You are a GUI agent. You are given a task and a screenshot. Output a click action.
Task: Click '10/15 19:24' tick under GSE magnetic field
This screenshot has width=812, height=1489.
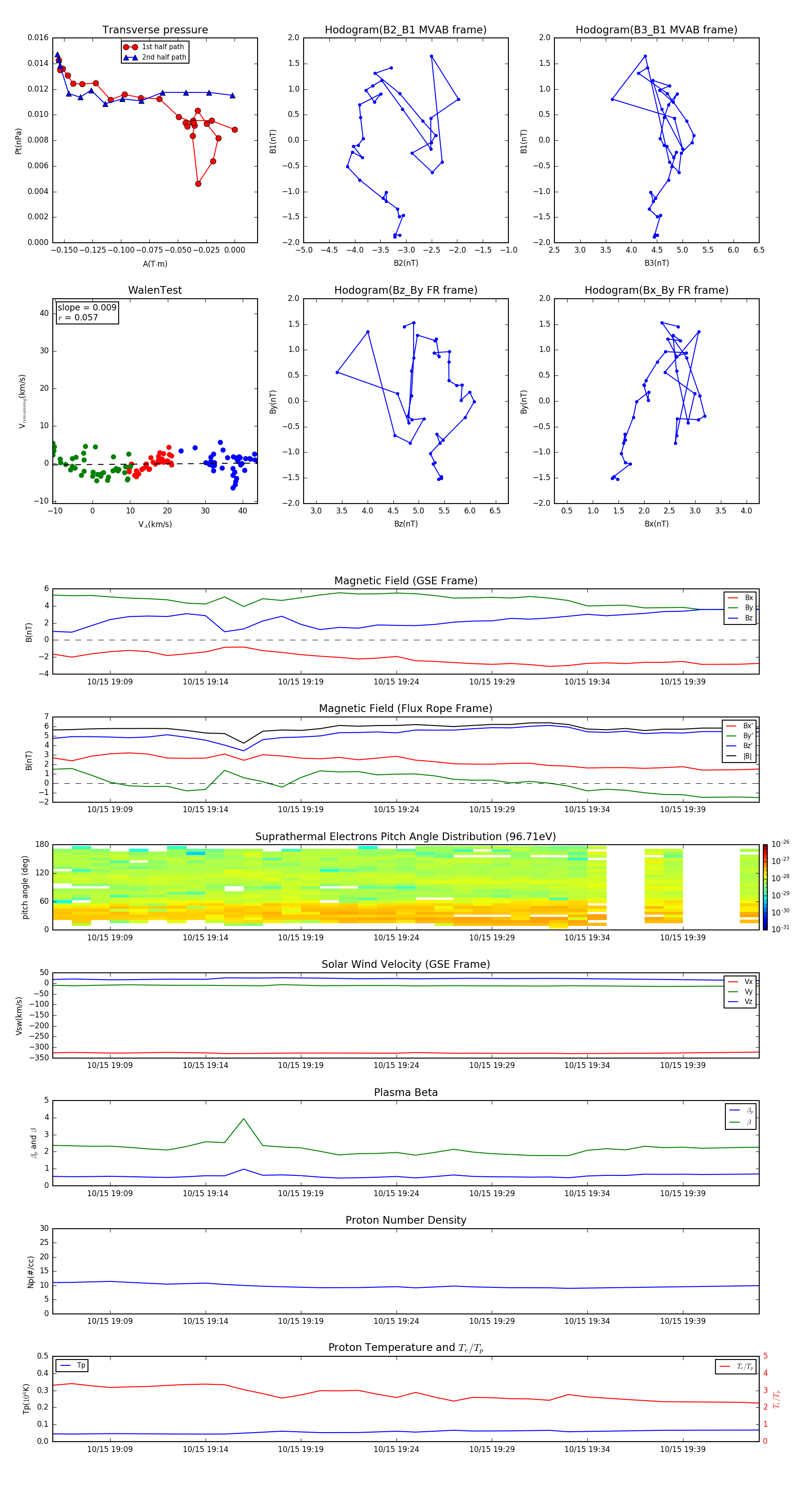(396, 682)
